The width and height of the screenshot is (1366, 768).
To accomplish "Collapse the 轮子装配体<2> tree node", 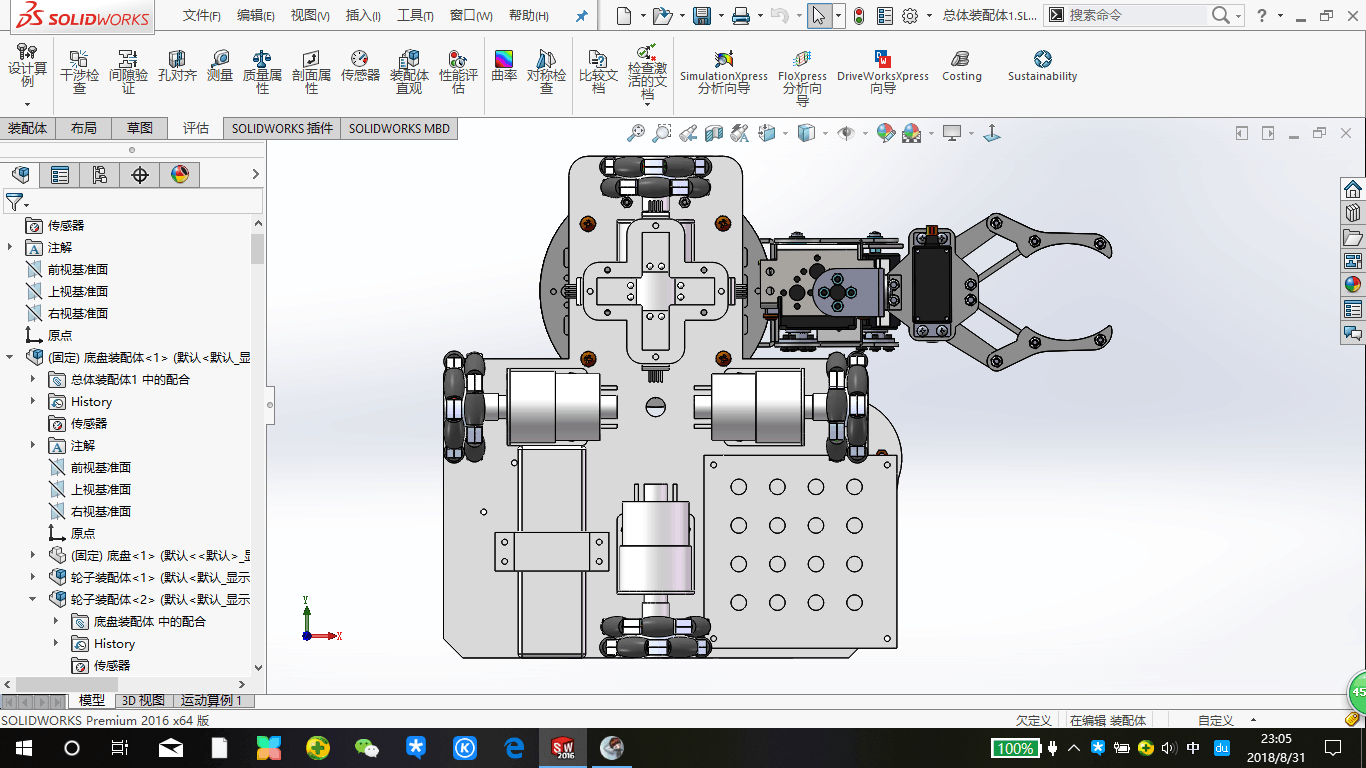I will pos(33,599).
